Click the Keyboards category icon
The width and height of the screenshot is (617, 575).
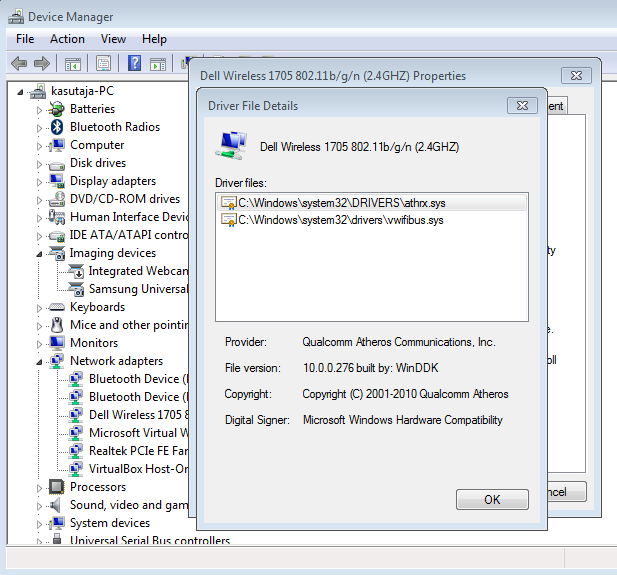pyautogui.click(x=57, y=307)
